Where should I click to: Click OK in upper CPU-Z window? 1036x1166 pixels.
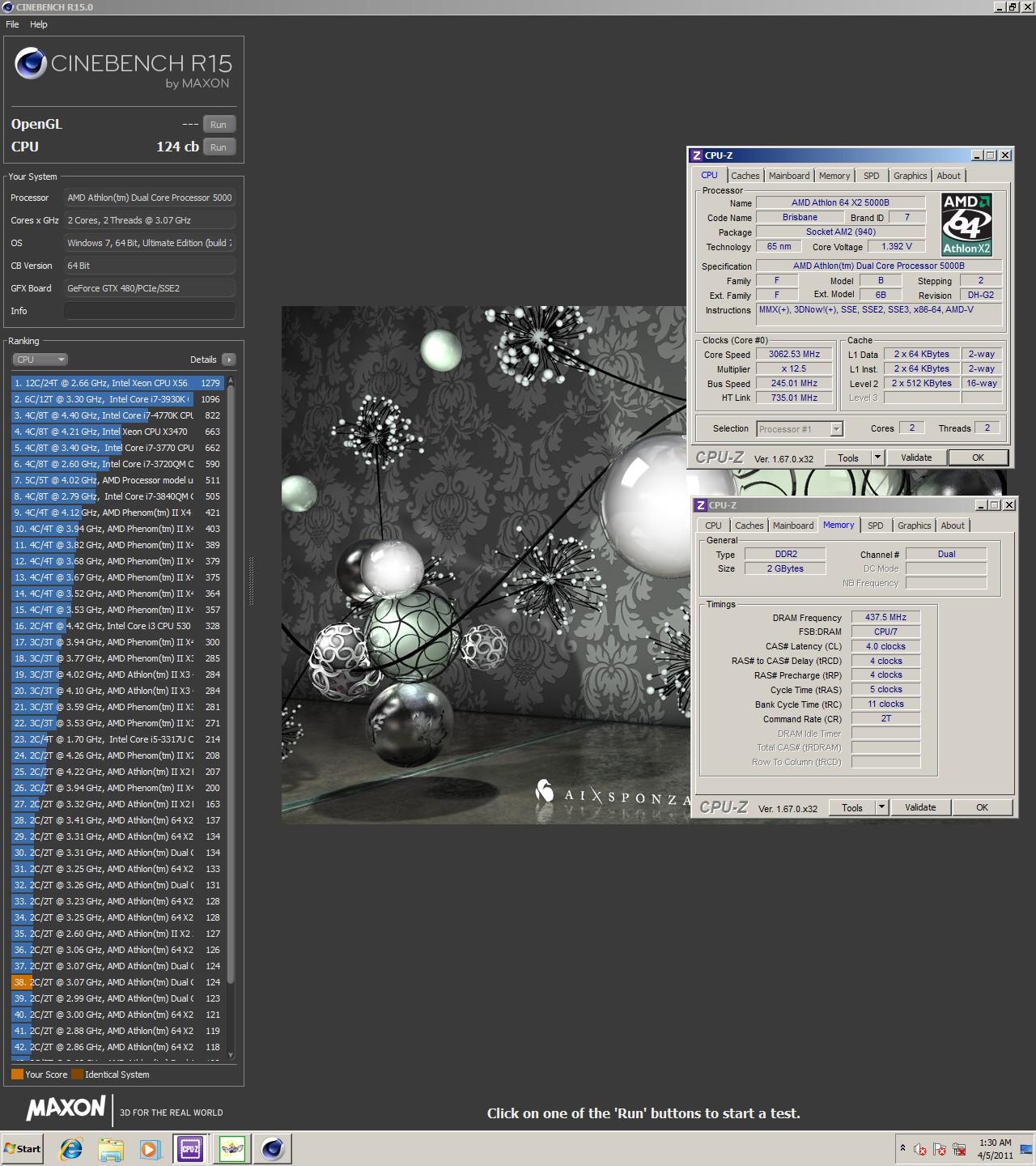[x=978, y=457]
